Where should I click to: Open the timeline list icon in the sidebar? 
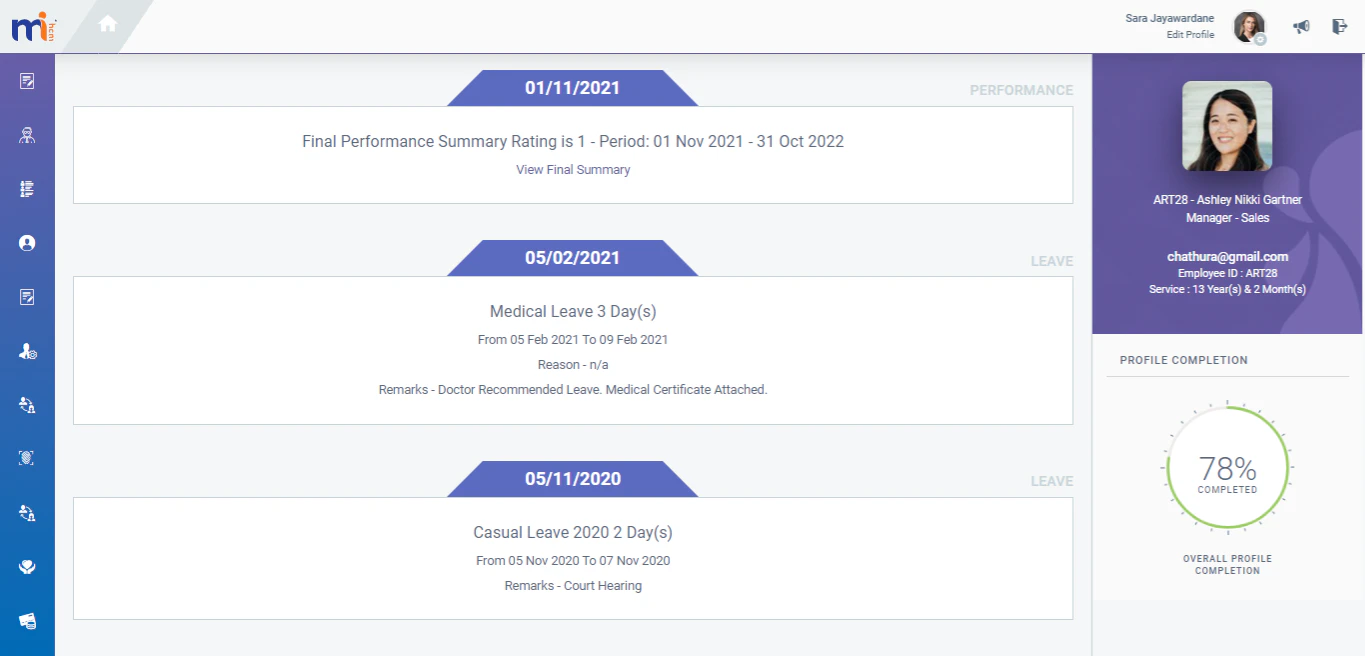tap(27, 188)
